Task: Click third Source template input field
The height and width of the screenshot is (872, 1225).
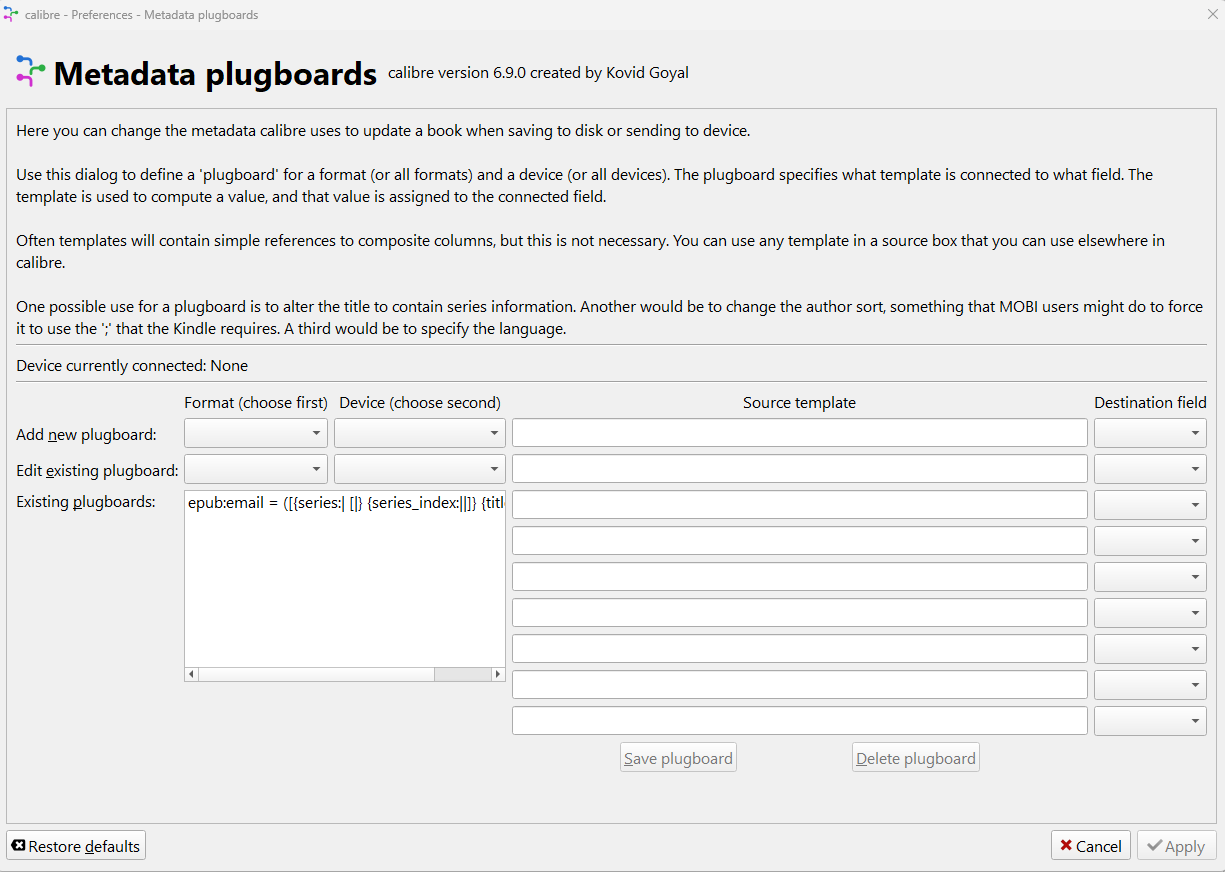Action: coord(800,505)
